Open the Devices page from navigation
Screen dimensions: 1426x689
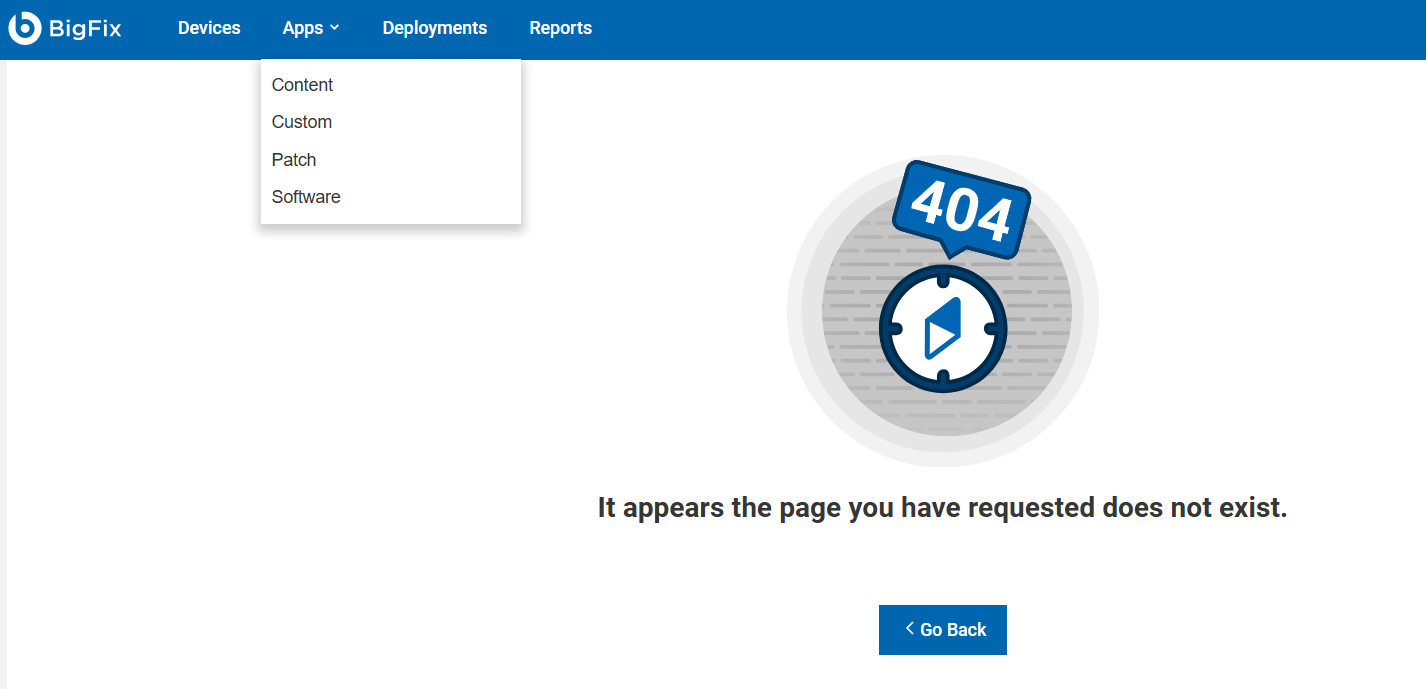(x=209, y=28)
